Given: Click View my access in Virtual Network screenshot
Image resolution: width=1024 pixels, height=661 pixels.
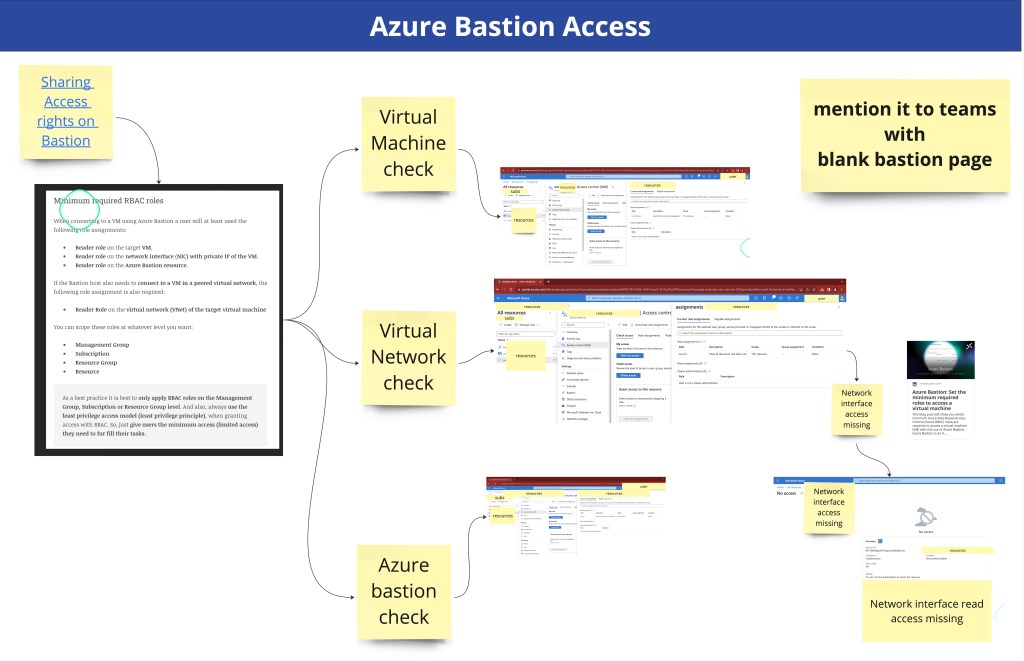Looking at the screenshot, I should 630,356.
